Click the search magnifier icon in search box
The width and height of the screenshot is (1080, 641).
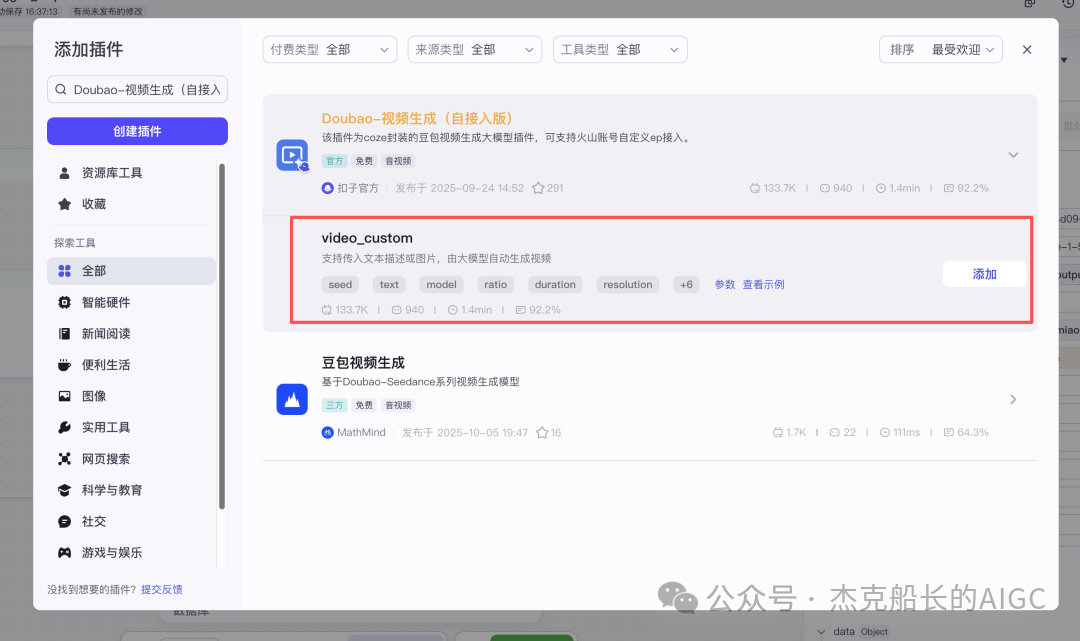(61, 90)
